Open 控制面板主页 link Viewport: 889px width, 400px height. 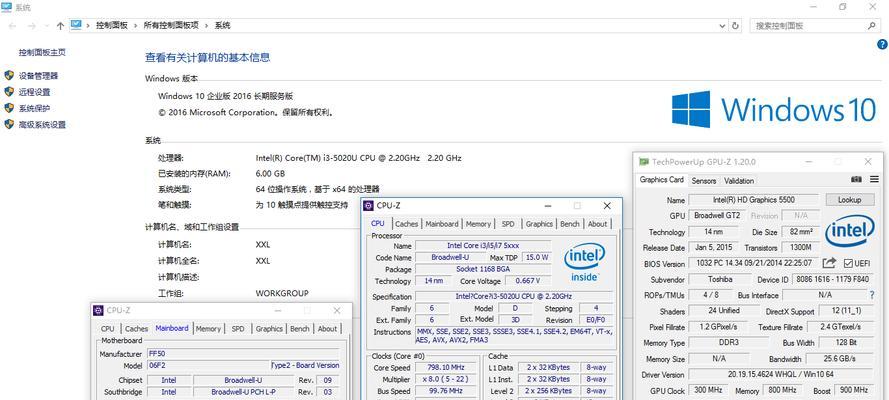pyautogui.click(x=43, y=52)
